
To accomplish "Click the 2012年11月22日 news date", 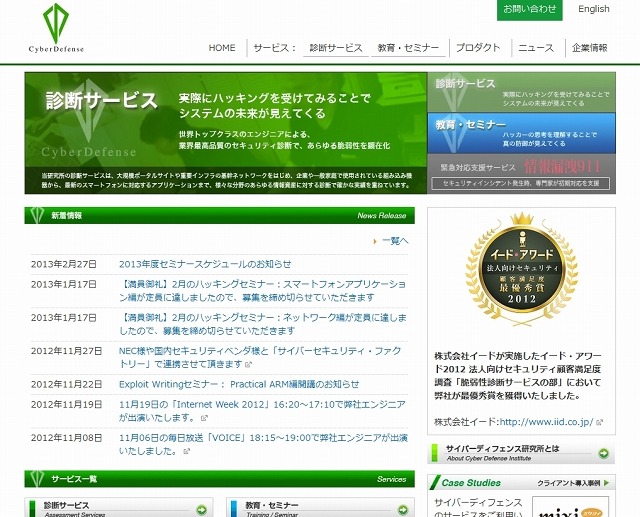I will [x=67, y=384].
